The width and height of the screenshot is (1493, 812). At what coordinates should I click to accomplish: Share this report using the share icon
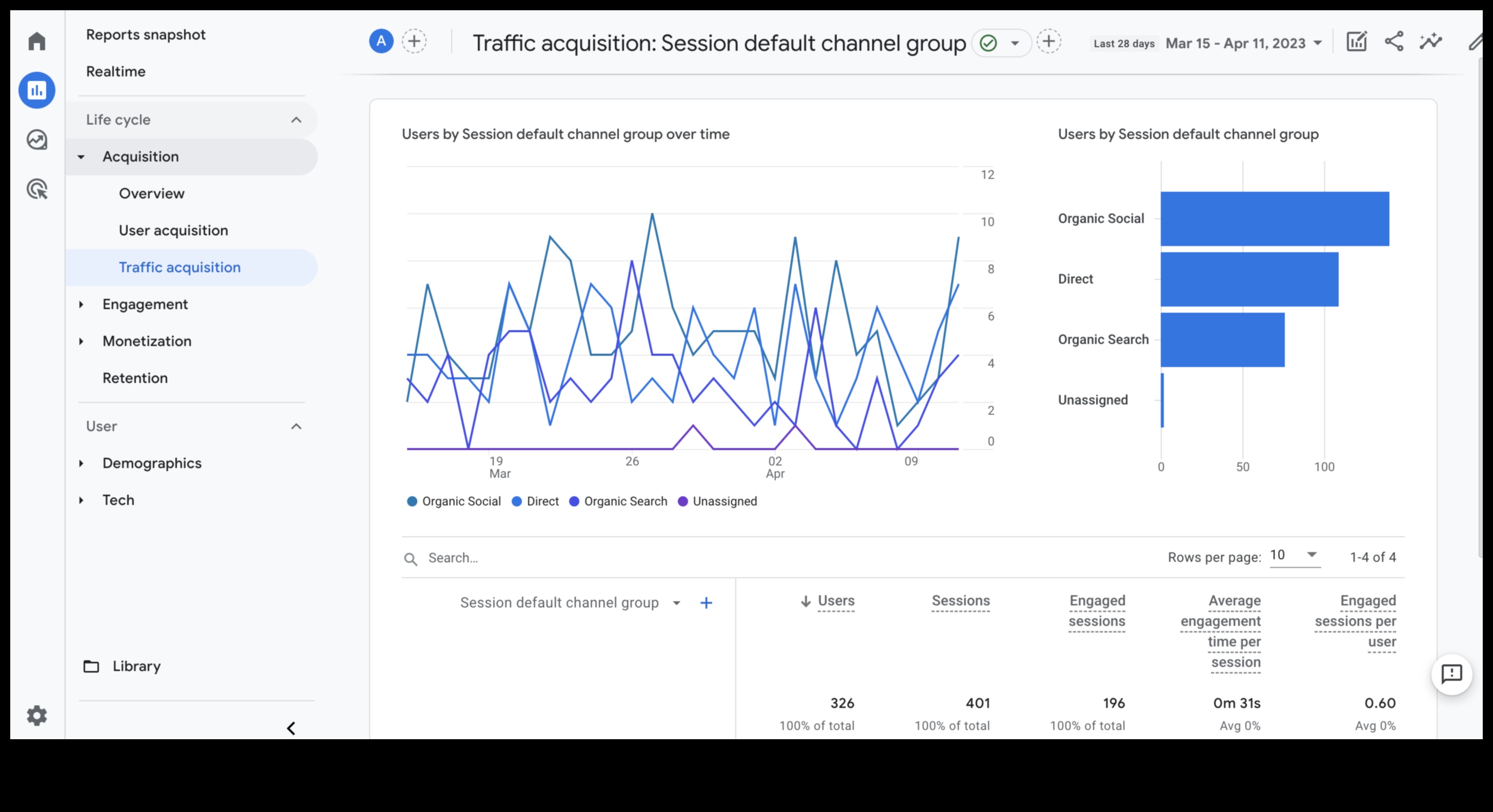1394,42
